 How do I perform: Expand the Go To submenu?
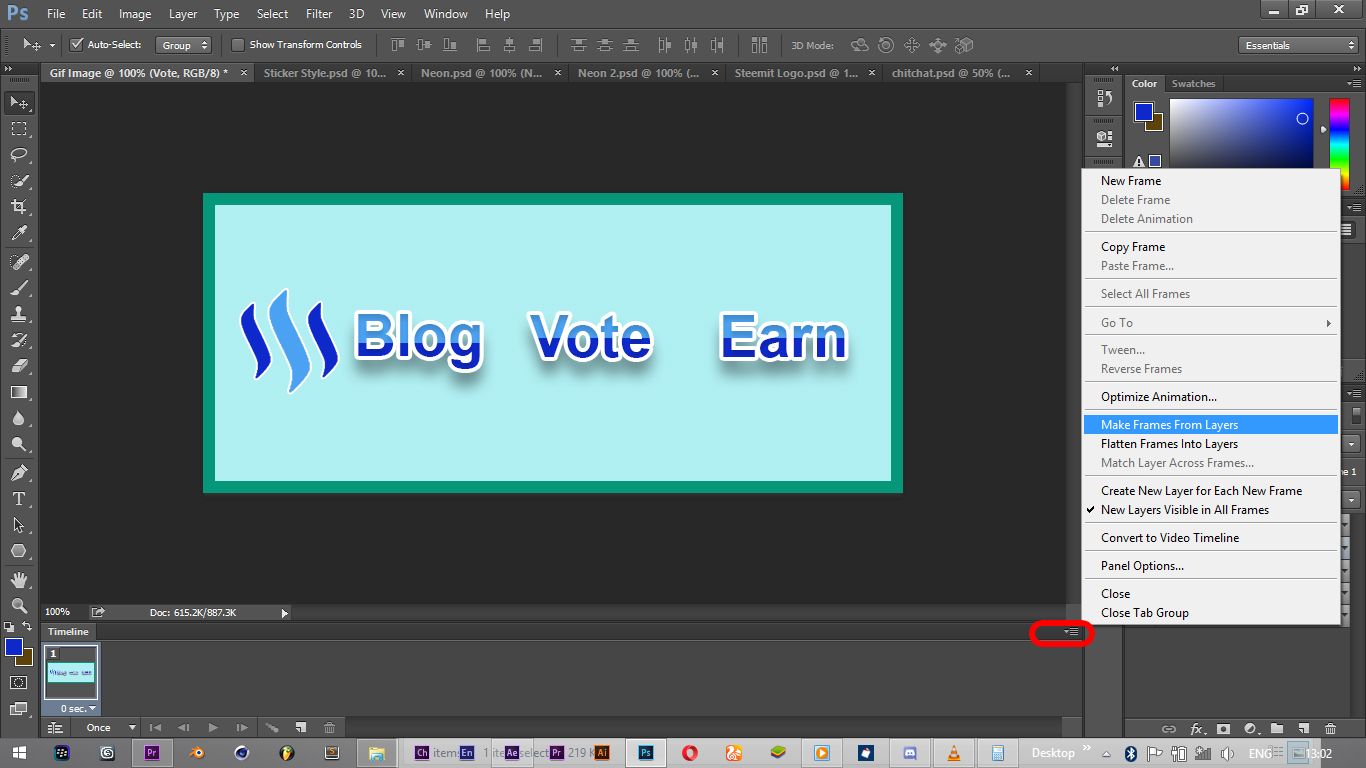click(1210, 323)
